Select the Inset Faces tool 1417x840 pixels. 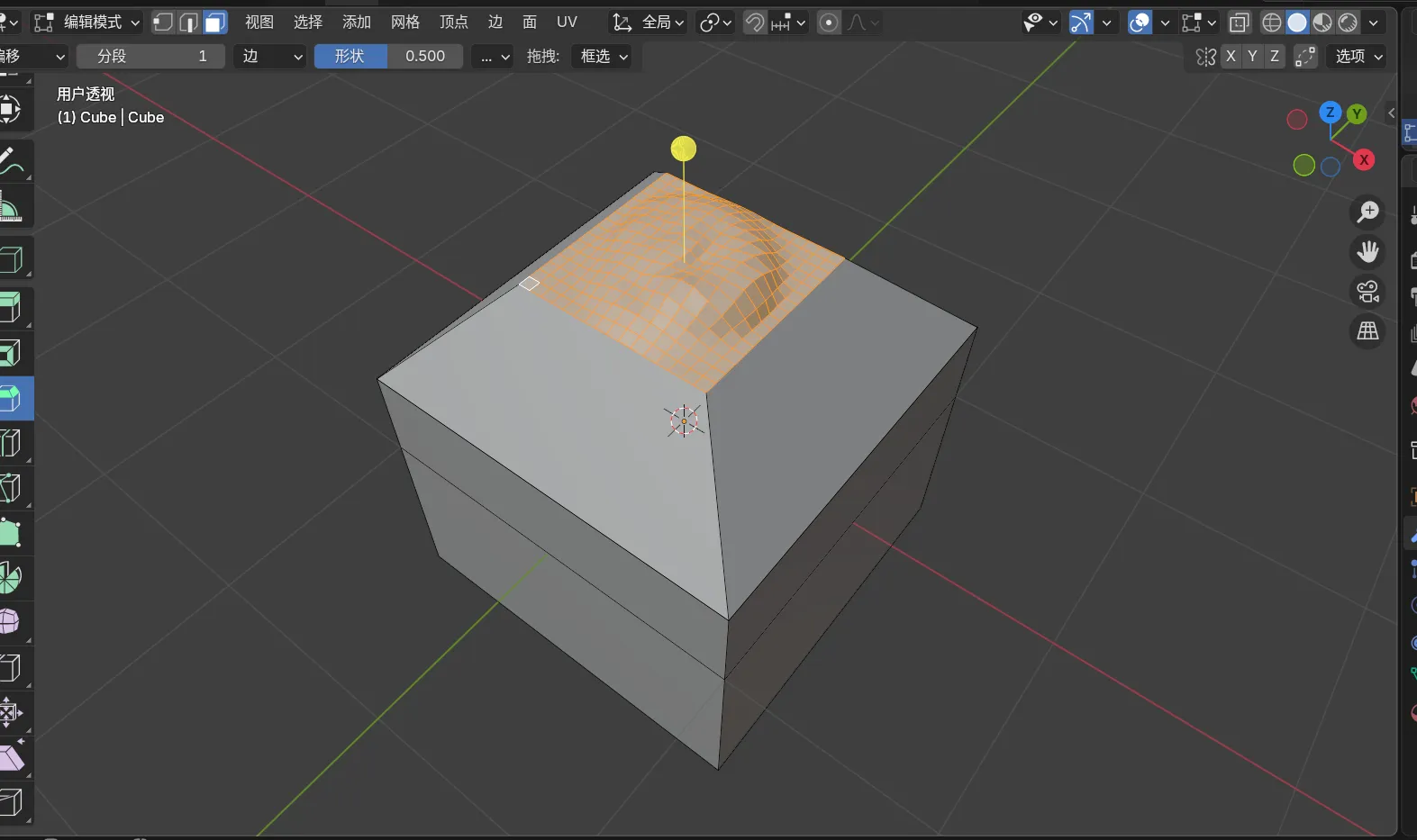point(11,353)
